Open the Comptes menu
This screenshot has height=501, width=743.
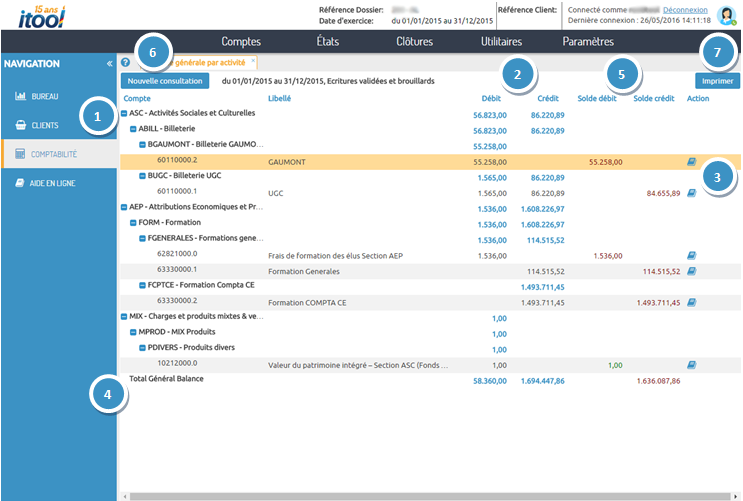[x=241, y=42]
